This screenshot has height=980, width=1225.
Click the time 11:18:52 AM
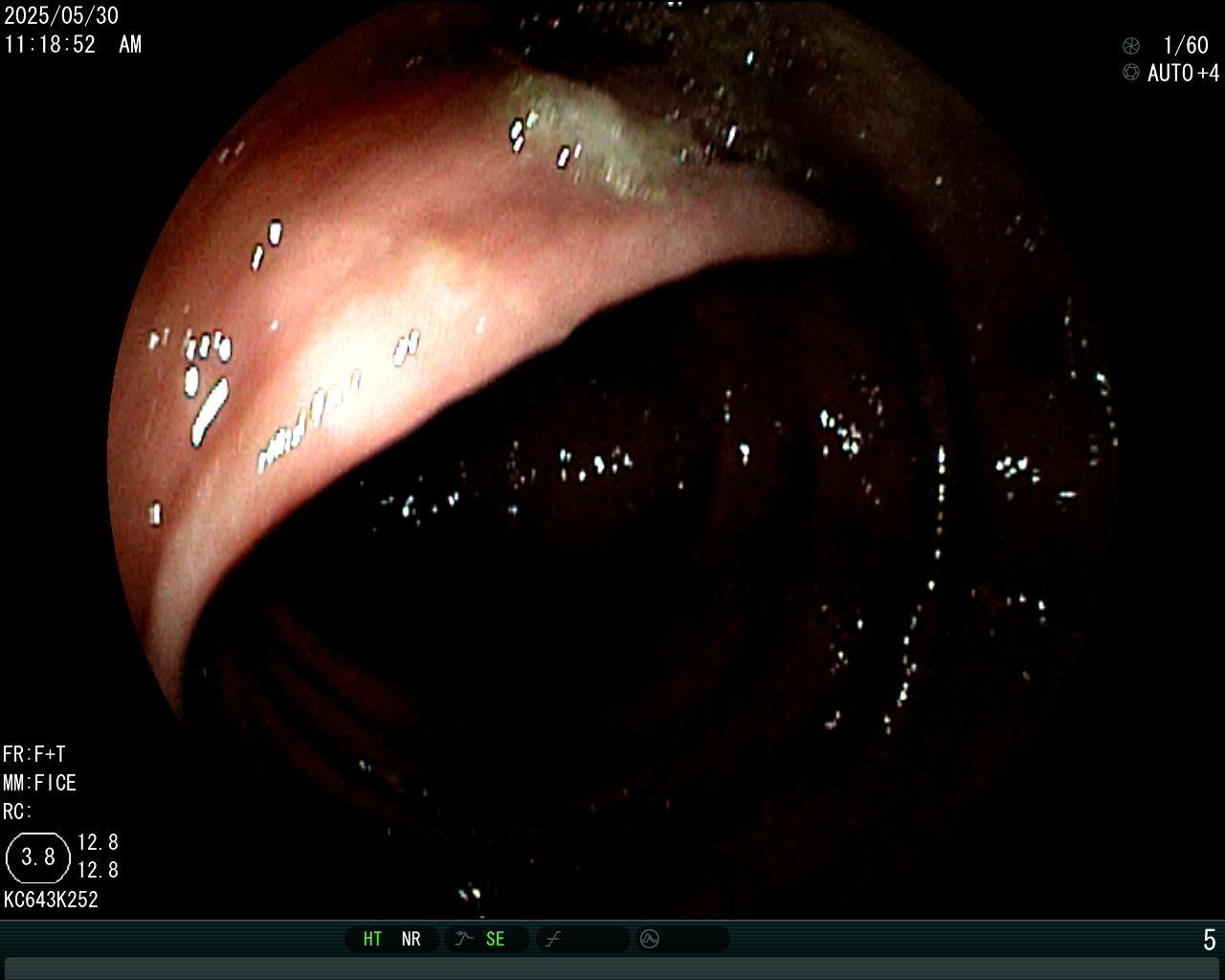coord(73,44)
